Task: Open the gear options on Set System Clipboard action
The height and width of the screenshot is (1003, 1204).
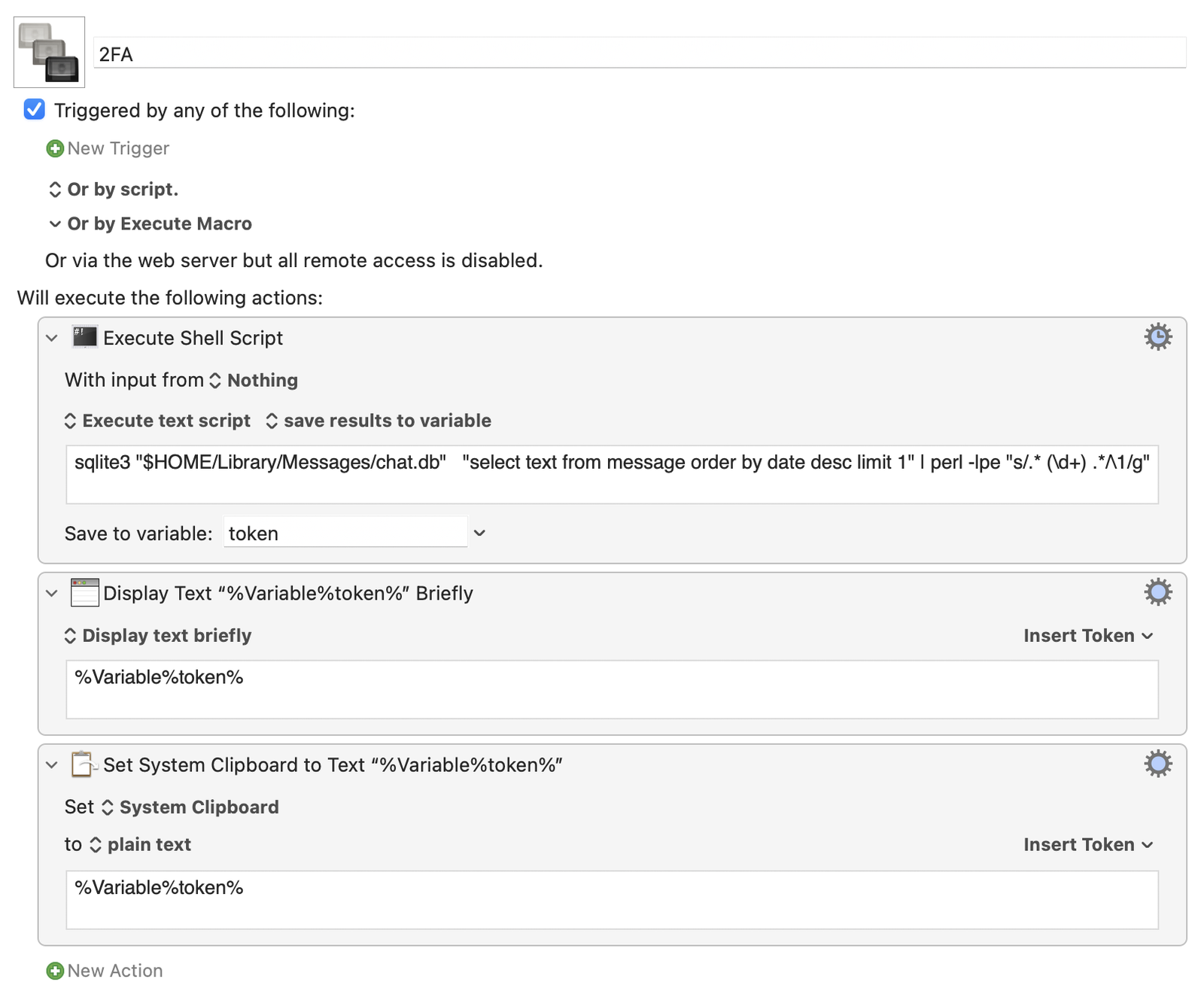Action: (x=1158, y=763)
